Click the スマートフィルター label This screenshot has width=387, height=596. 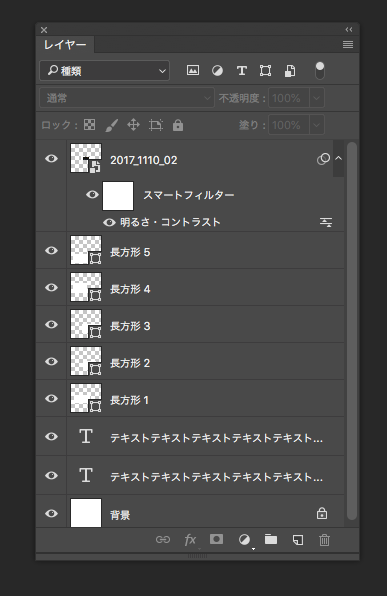click(x=189, y=195)
